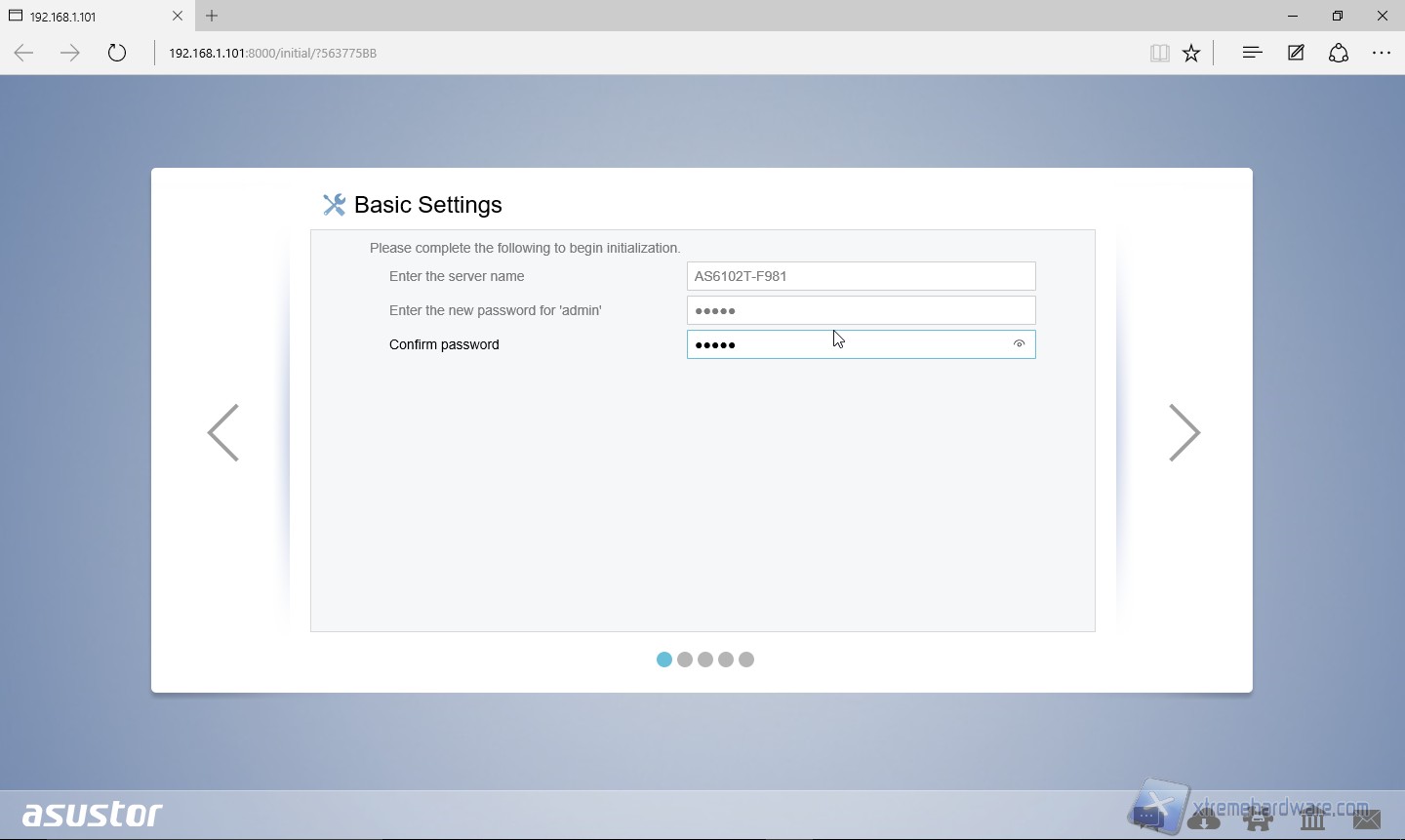Go to previous setup step arrow
The height and width of the screenshot is (840, 1405).
(x=223, y=432)
